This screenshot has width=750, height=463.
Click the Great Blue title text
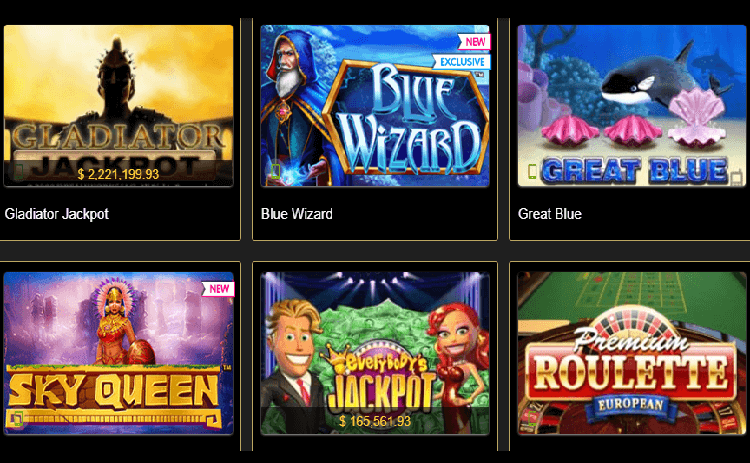pyautogui.click(x=550, y=214)
